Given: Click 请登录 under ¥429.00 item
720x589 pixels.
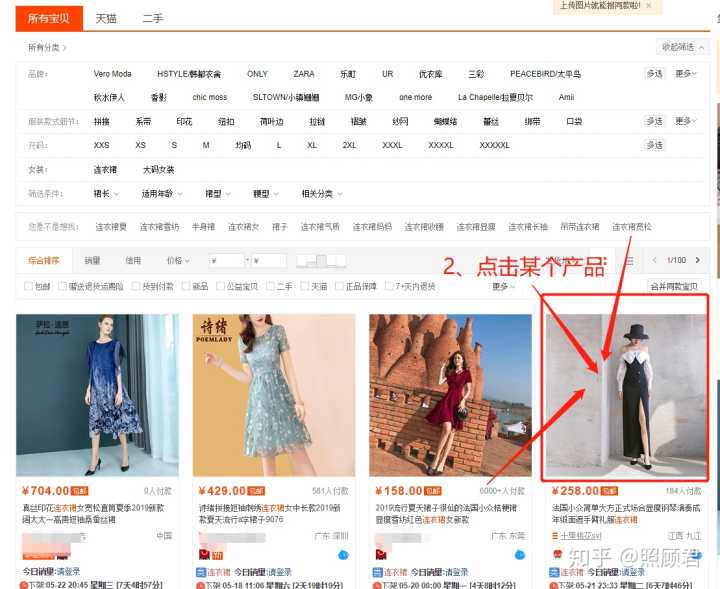Looking at the screenshot, I should click(x=280, y=572).
